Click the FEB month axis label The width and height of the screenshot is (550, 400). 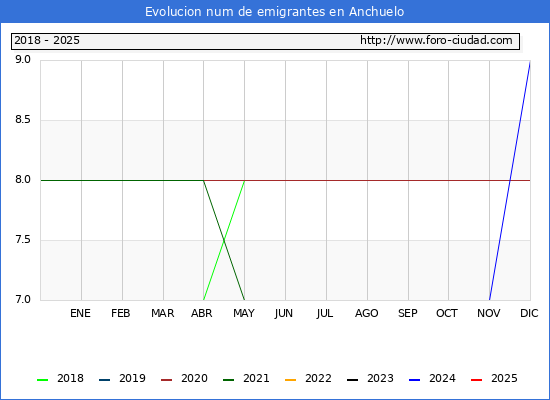(x=121, y=313)
